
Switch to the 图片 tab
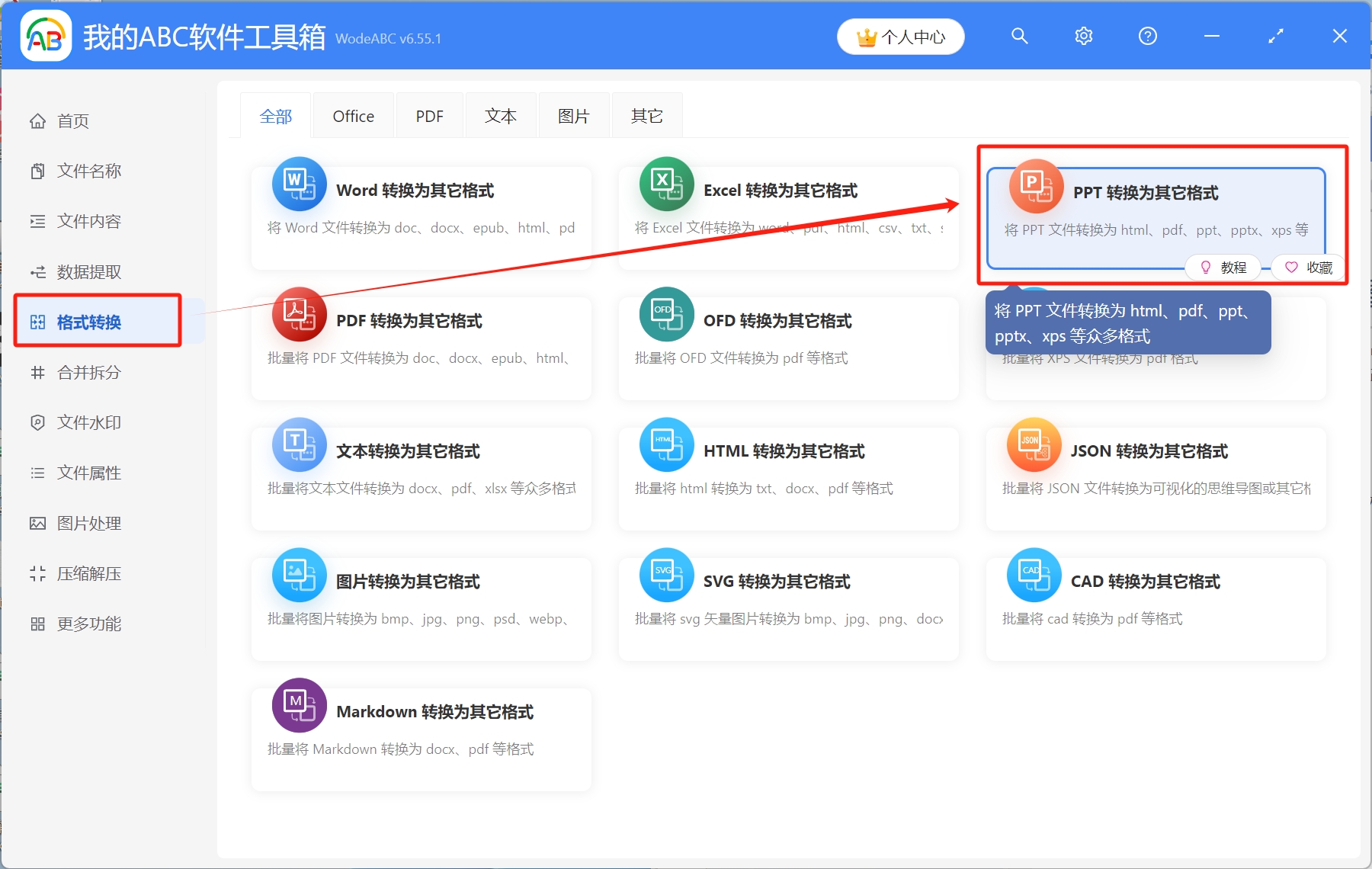573,115
